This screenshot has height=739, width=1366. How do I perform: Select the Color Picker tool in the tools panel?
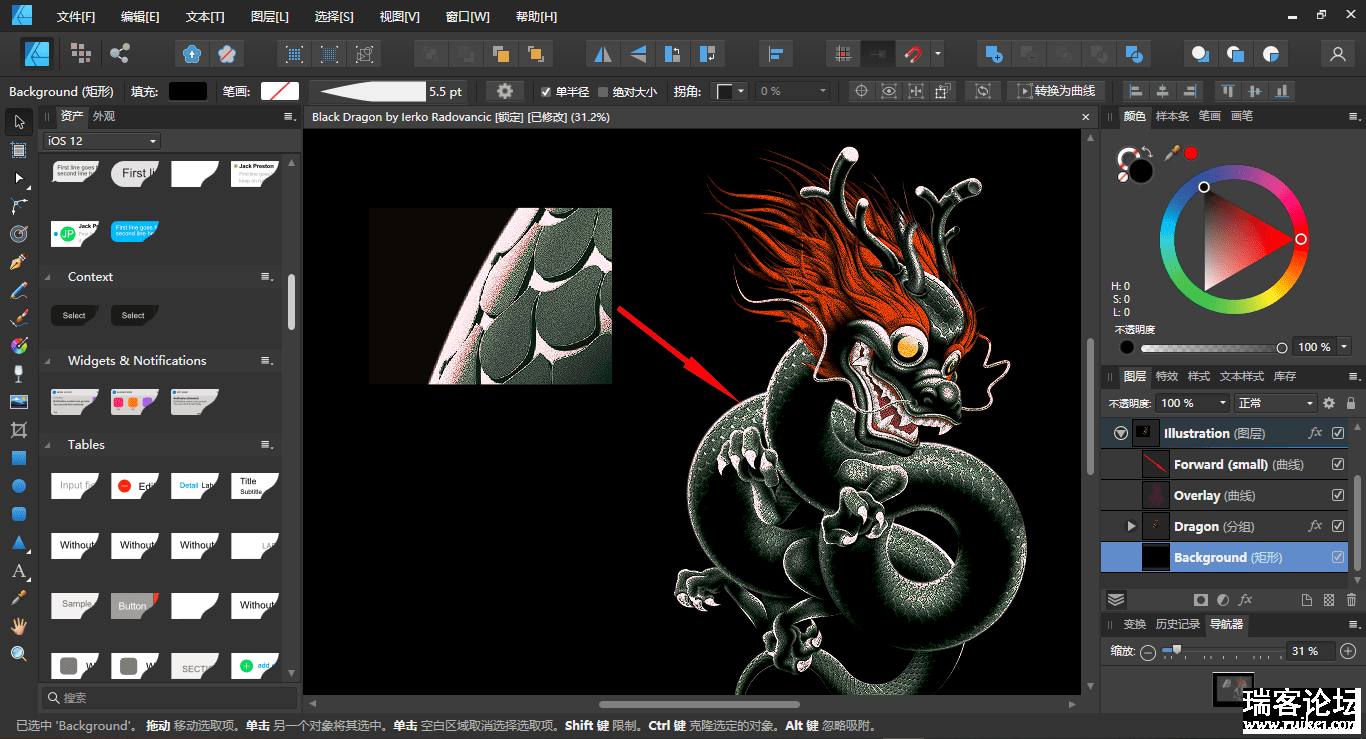click(x=19, y=598)
